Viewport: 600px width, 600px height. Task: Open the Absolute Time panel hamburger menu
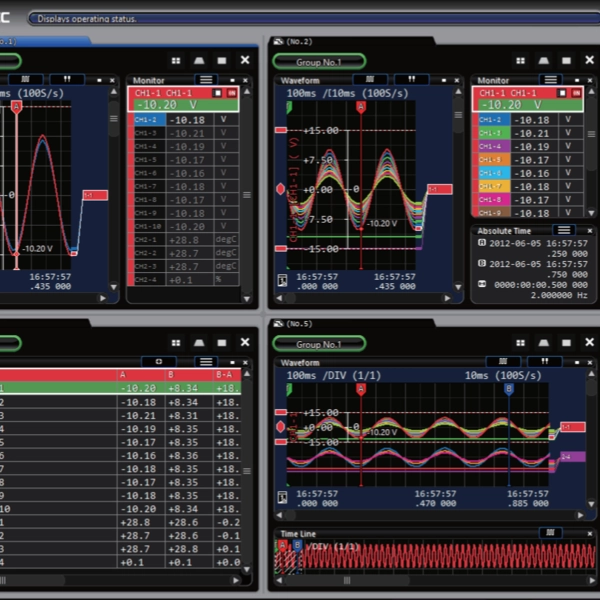(565, 229)
